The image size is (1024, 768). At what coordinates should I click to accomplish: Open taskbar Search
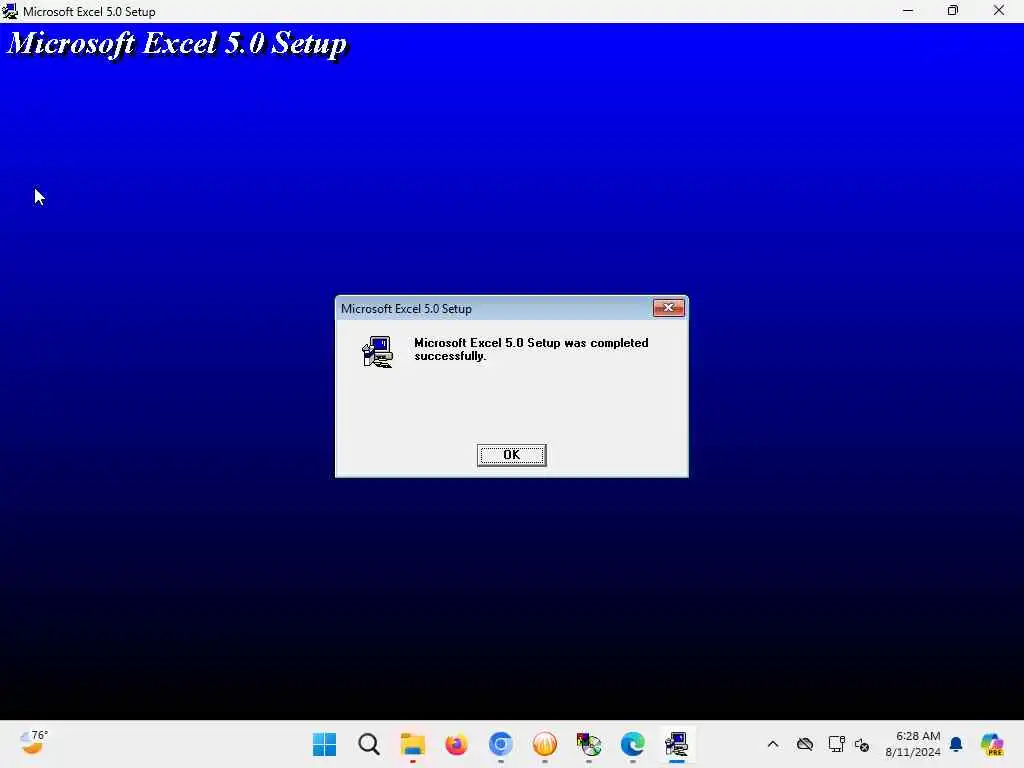coord(368,744)
